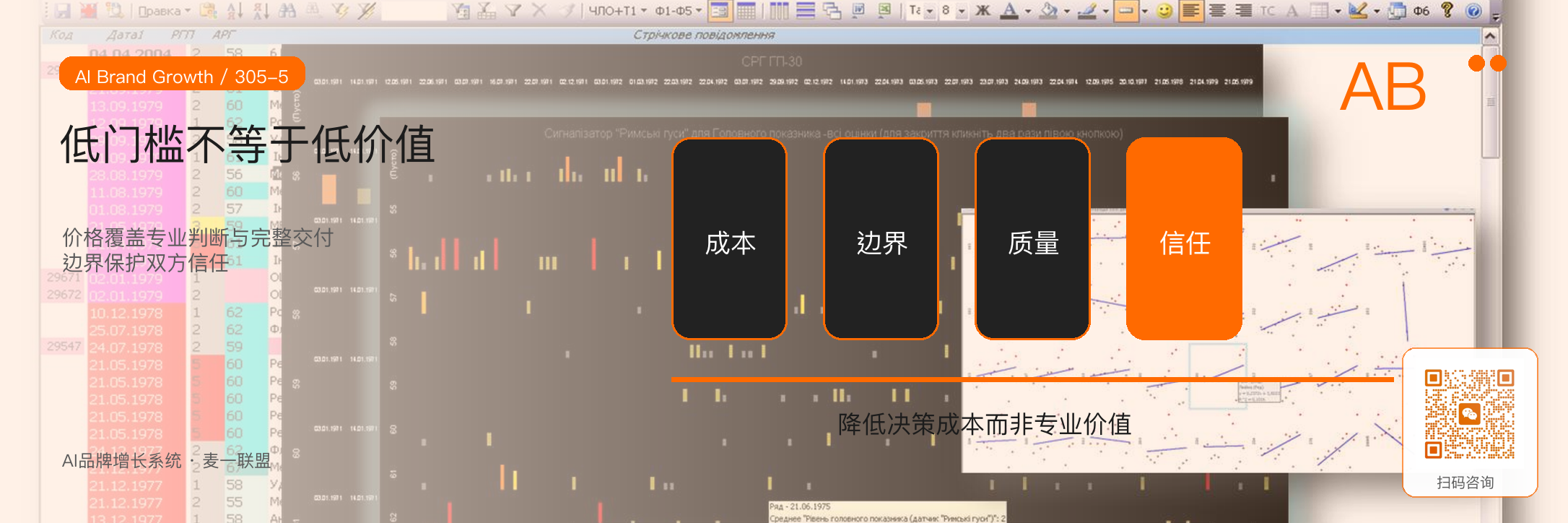
Task: Apply font color with the underlined A
Action: [1010, 11]
